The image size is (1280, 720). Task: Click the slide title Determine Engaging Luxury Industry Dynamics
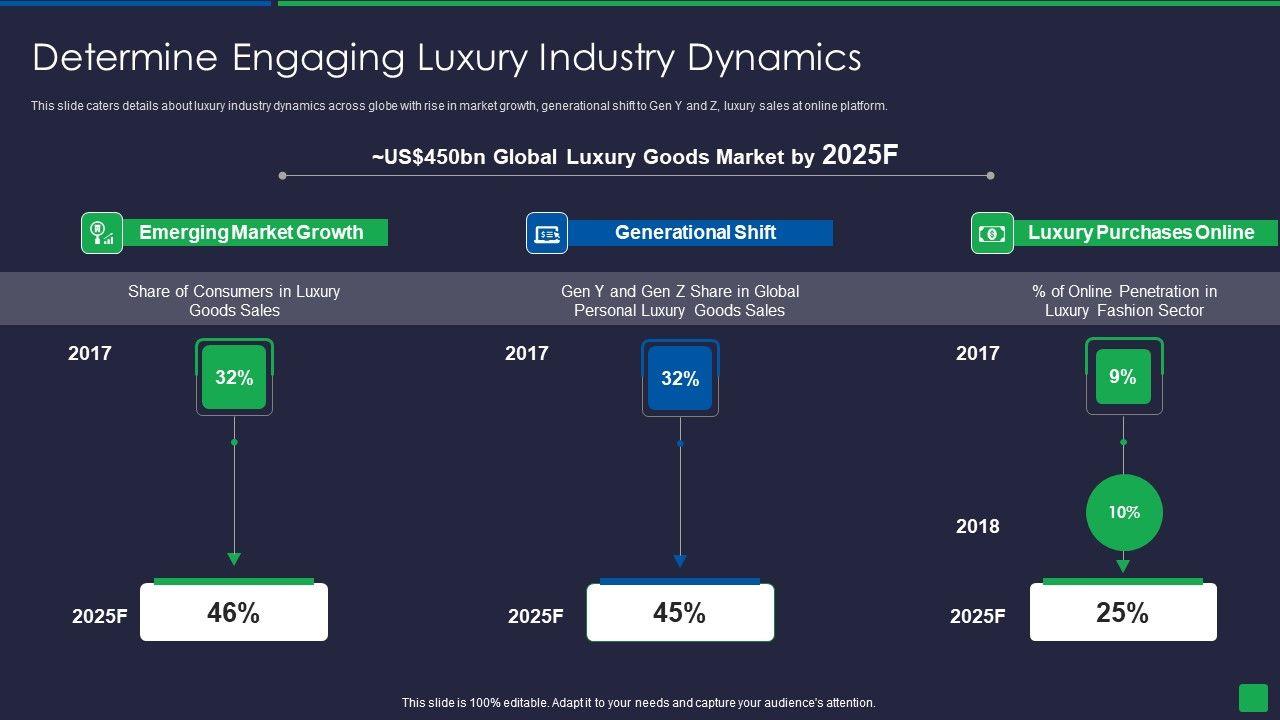pos(446,58)
